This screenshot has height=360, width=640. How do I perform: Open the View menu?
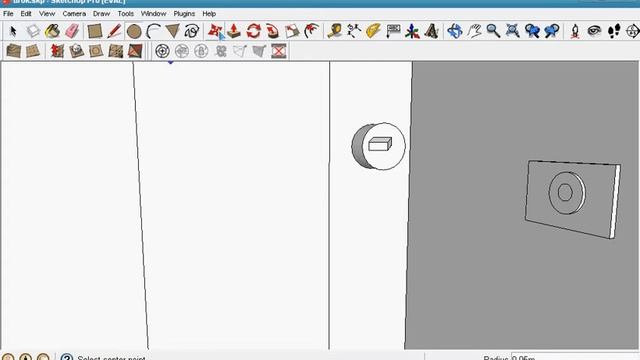47,13
